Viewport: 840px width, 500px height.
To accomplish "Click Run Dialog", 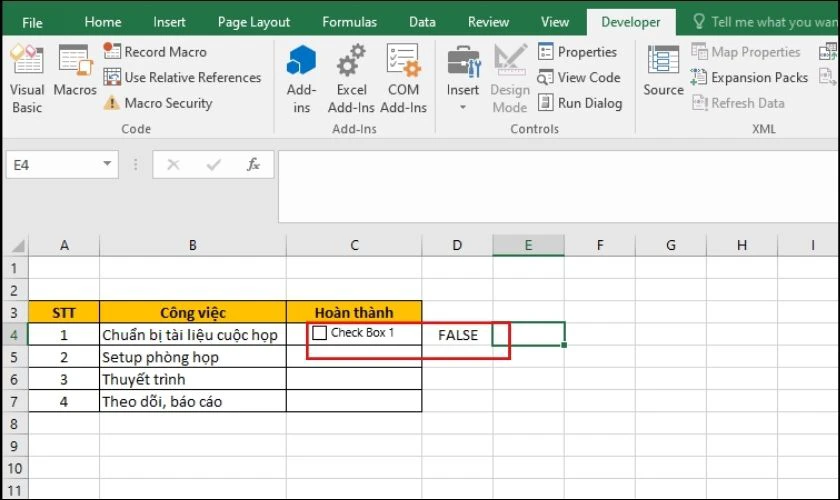I will tap(580, 103).
